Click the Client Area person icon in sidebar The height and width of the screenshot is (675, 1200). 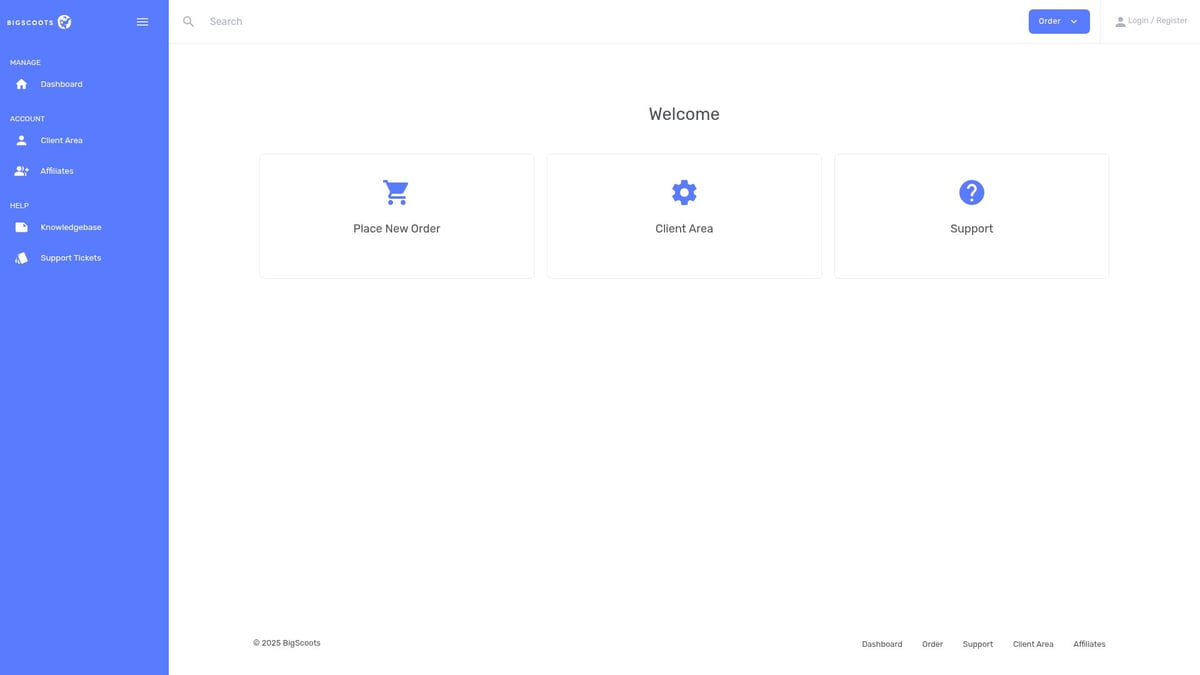click(21, 140)
